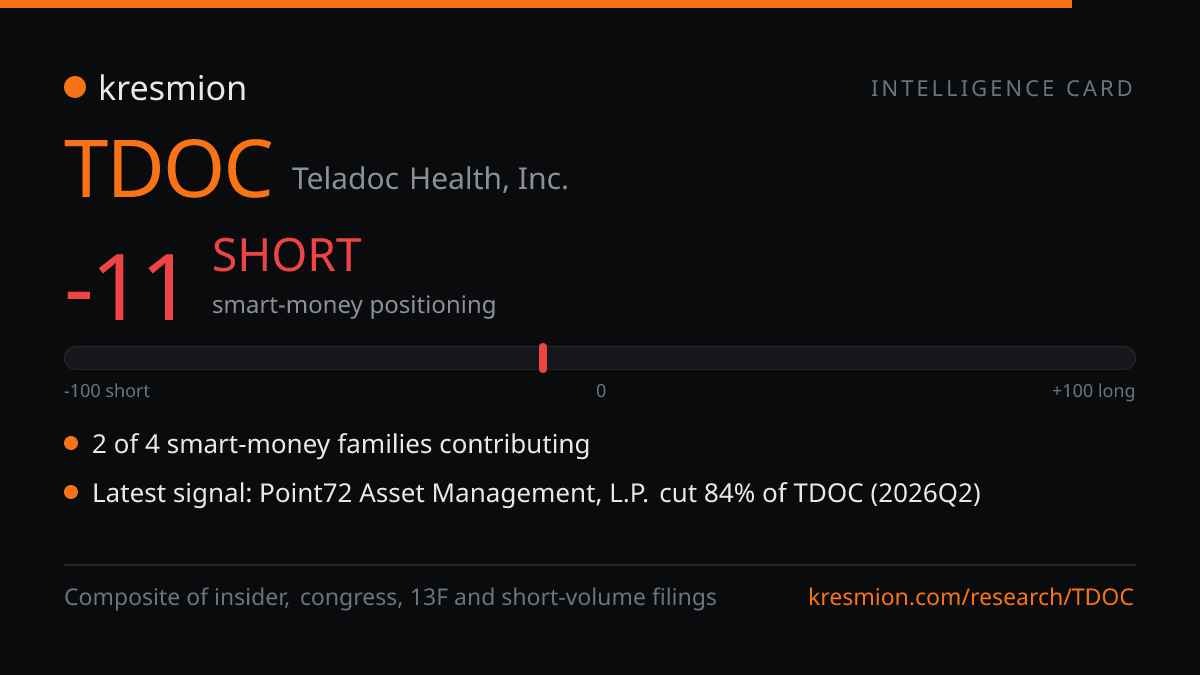Click the -100 short scale label

click(107, 391)
